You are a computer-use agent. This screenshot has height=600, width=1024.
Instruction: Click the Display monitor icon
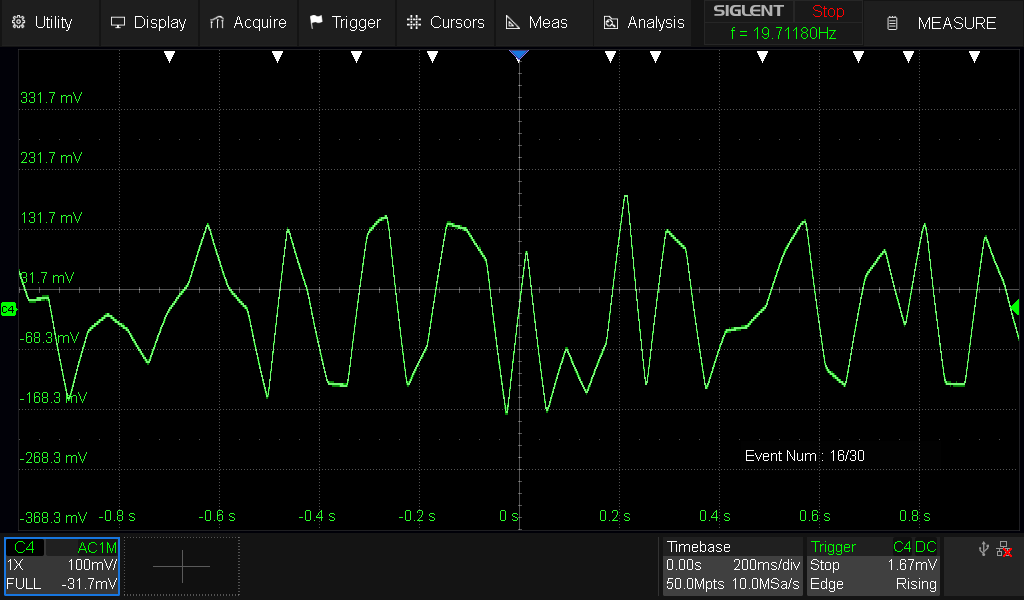pyautogui.click(x=118, y=23)
